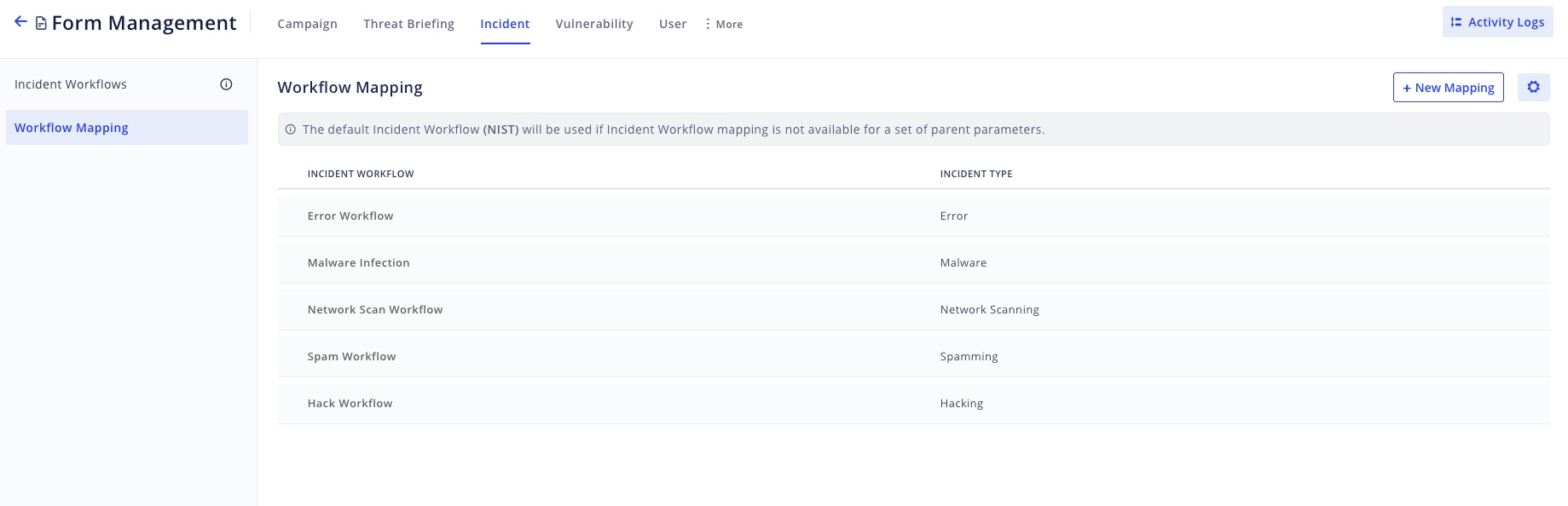
Task: Open the Threat Briefing tab
Action: tap(408, 24)
